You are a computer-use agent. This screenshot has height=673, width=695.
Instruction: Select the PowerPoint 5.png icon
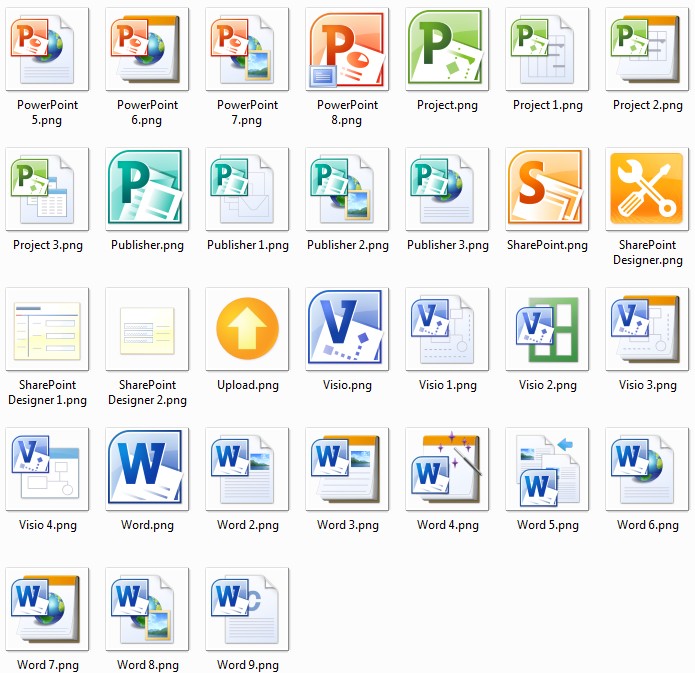point(47,49)
